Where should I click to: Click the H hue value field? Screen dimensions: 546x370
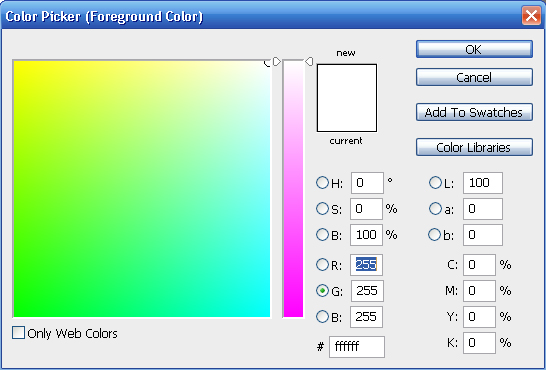point(367,183)
